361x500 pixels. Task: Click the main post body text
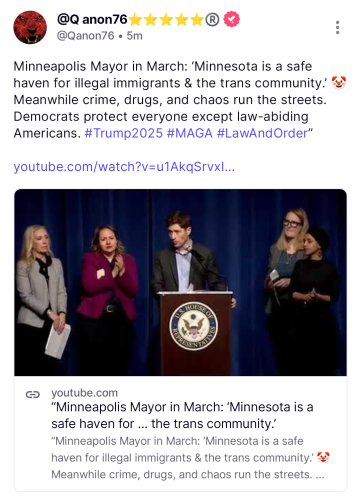180,100
